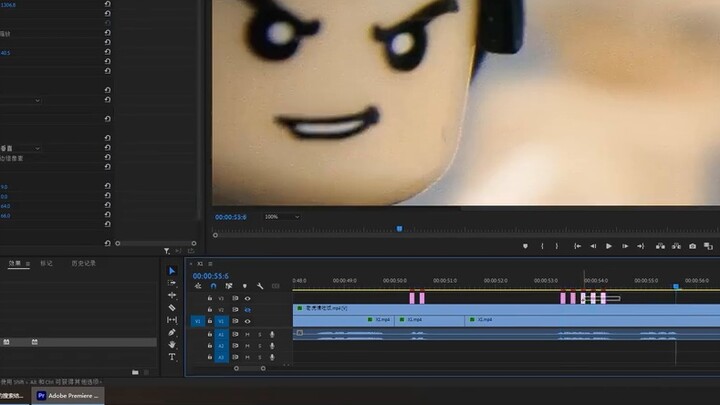Click the 64.0 value in Effect Controls
The image size is (720, 405).
click(5, 206)
